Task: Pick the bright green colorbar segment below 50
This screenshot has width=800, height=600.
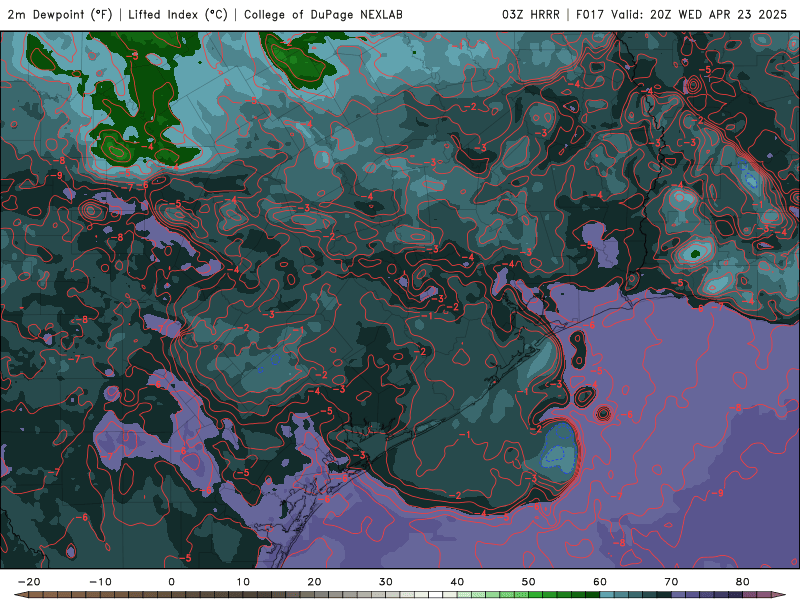Action: 521,595
